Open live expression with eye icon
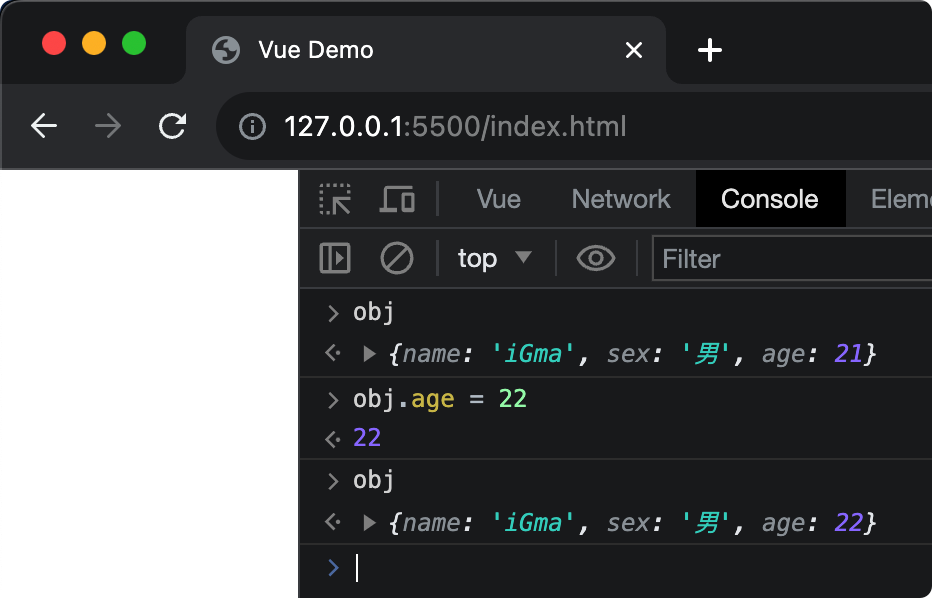The height and width of the screenshot is (598, 932). click(596, 259)
